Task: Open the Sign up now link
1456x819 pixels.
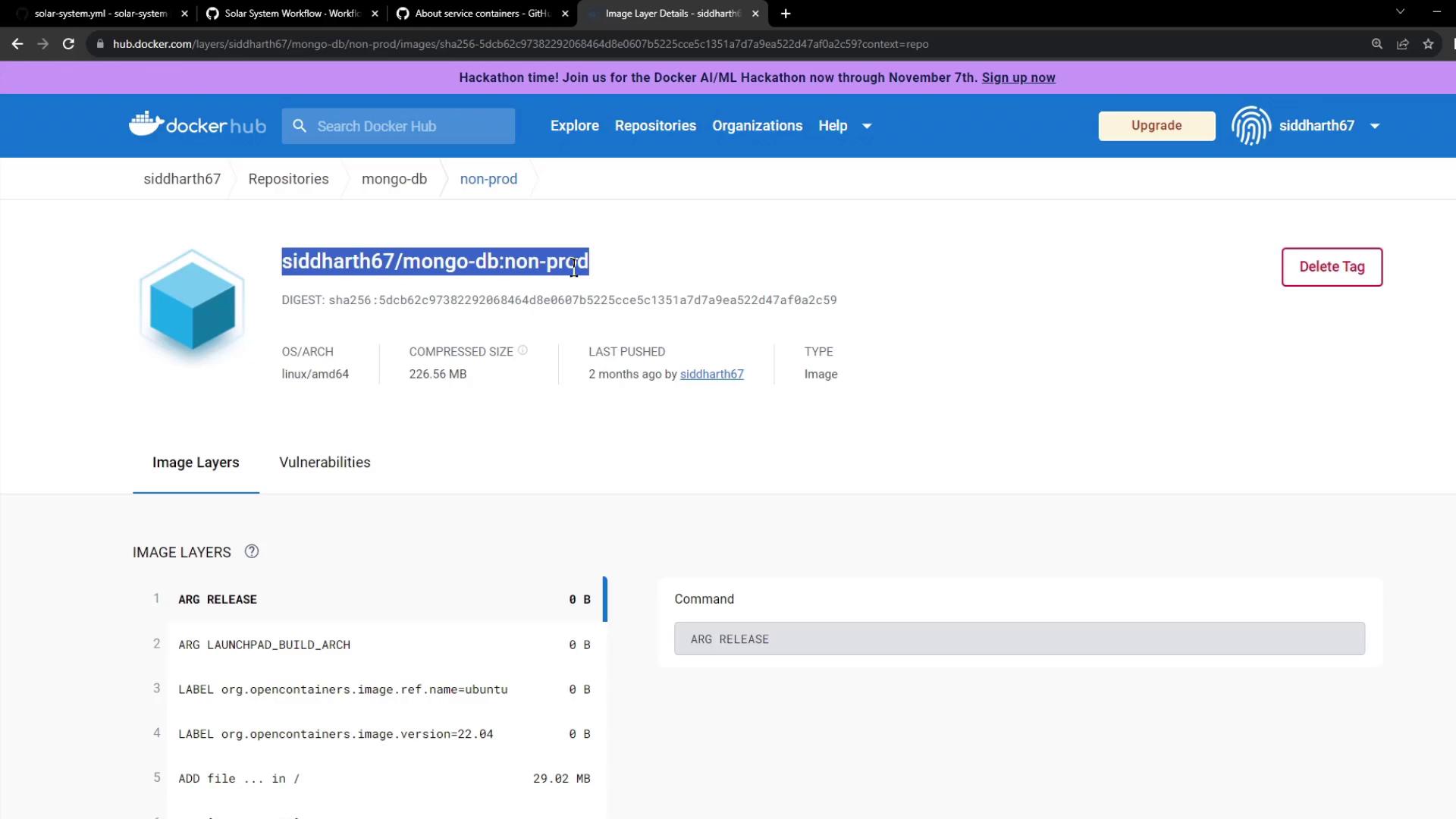Action: (x=1018, y=77)
